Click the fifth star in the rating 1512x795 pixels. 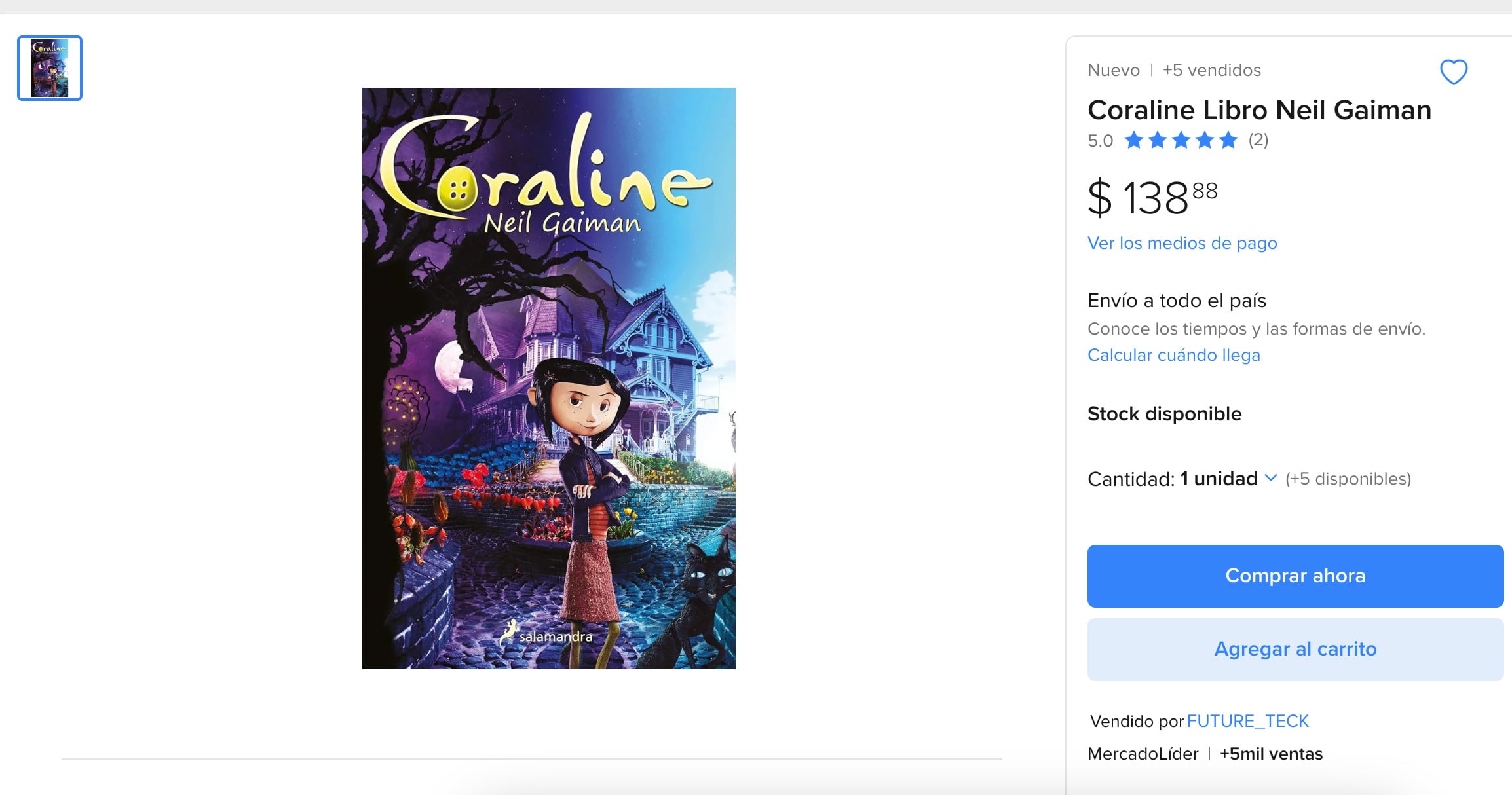coord(1228,140)
